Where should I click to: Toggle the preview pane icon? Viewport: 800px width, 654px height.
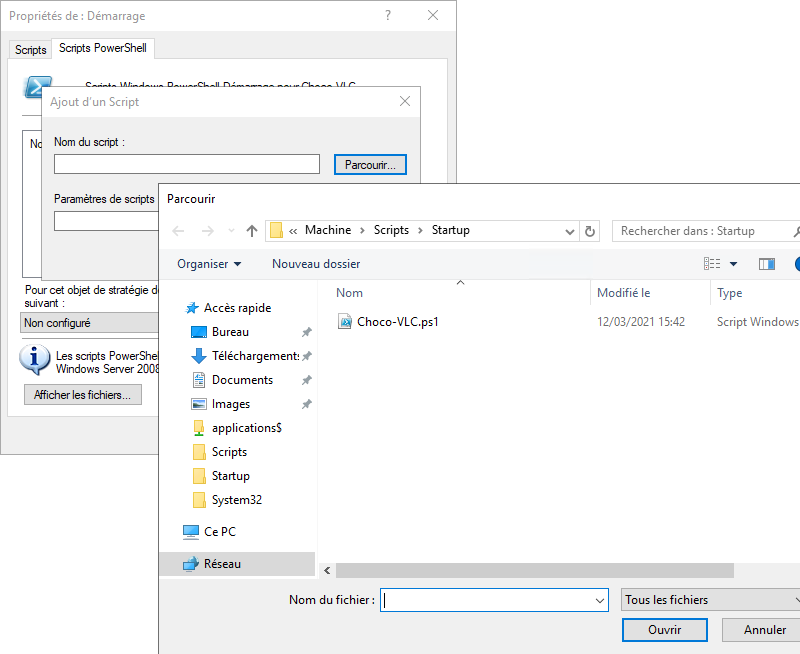(766, 264)
